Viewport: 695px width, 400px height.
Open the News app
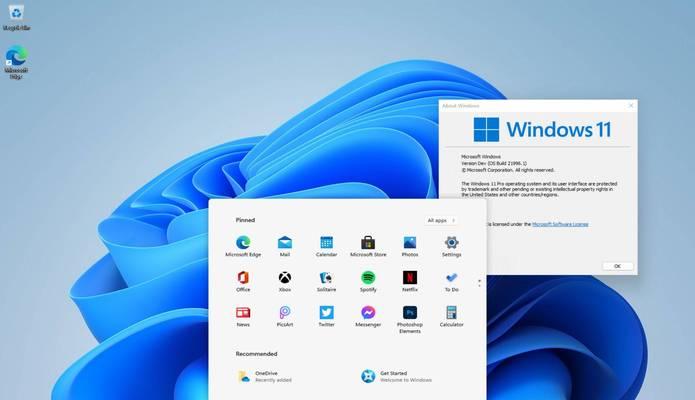243,316
